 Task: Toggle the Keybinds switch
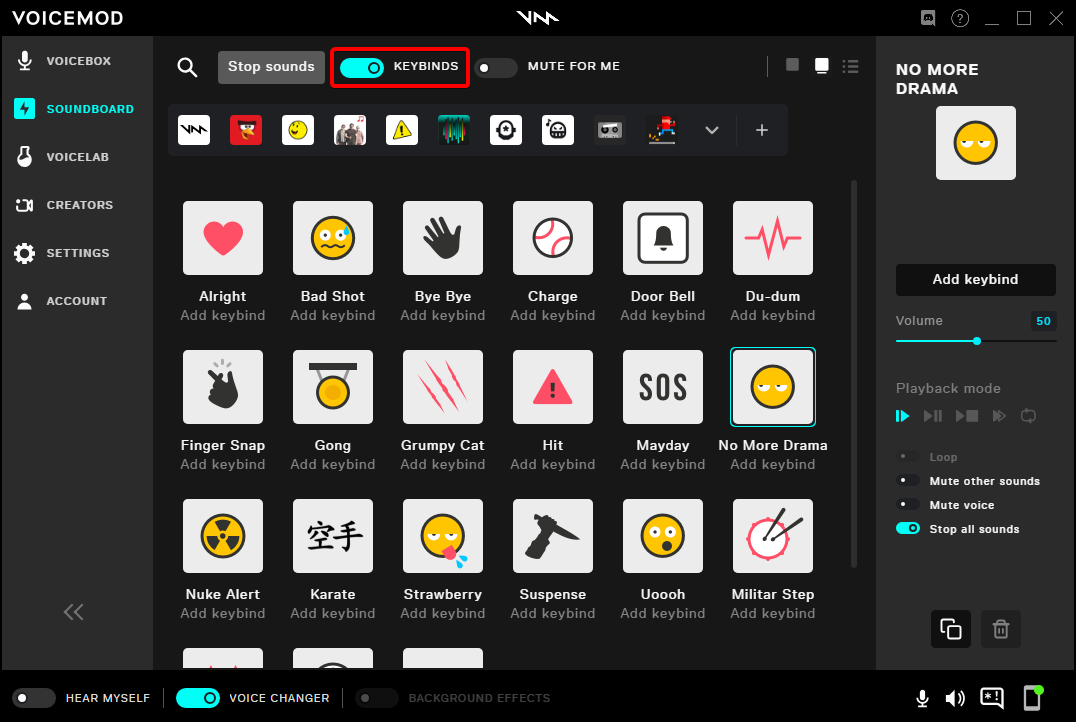tap(362, 67)
